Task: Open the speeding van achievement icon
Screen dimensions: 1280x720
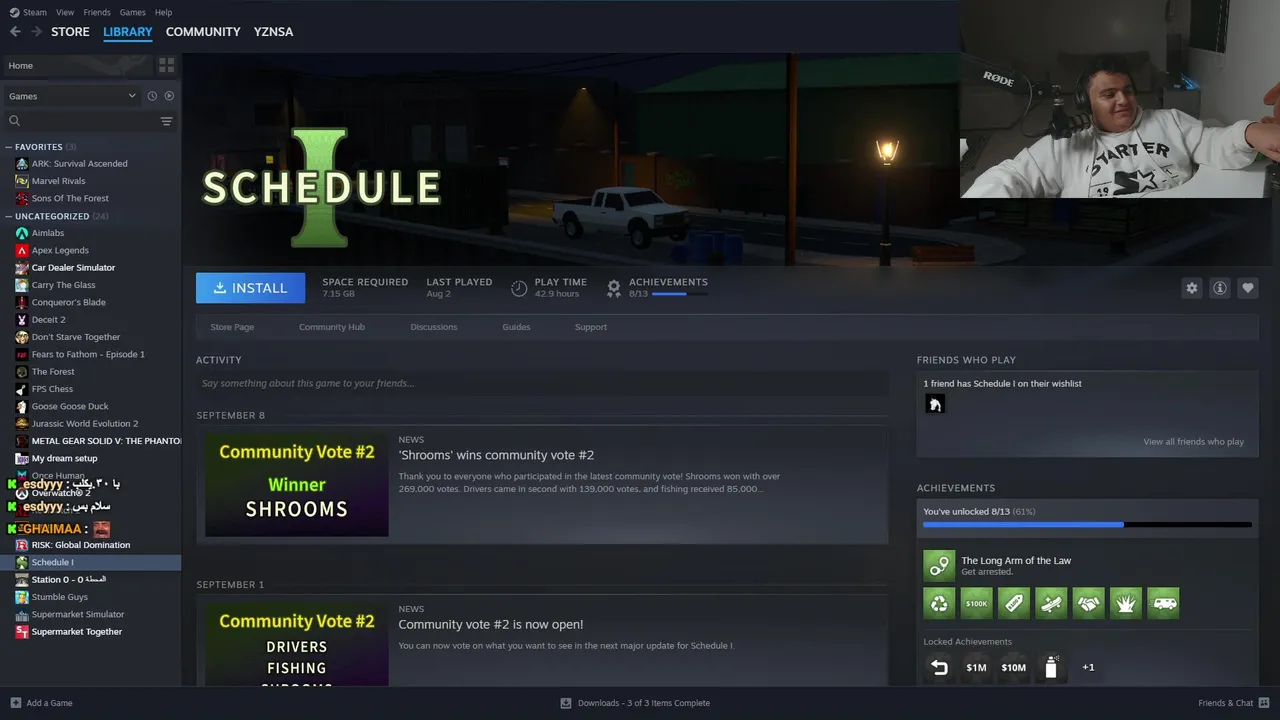Action: [1163, 603]
